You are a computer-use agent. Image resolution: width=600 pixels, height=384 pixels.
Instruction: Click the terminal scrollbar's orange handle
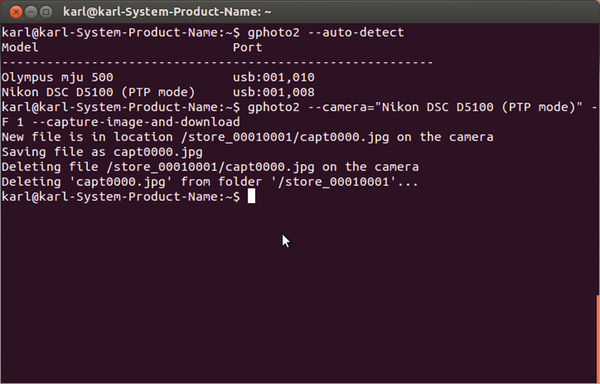click(598, 339)
